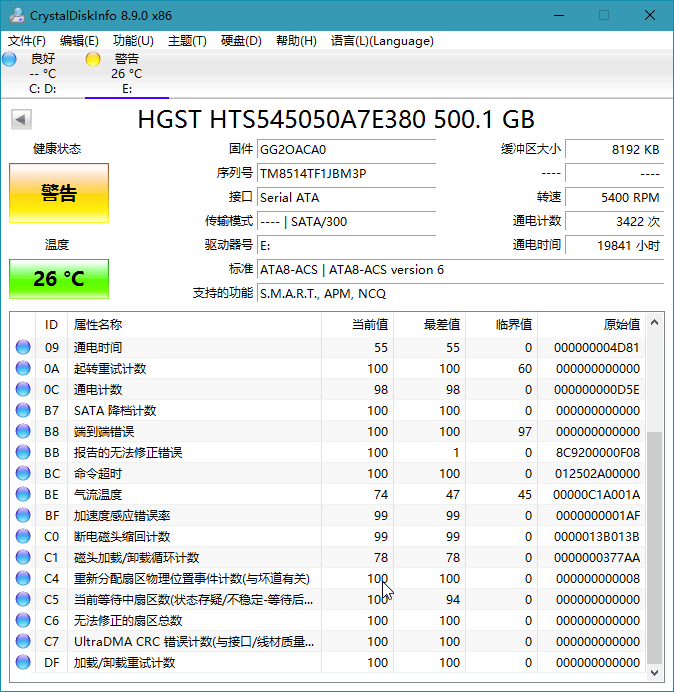Click the status orb in row 0C 通电计数
This screenshot has height=692, width=674.
point(23,389)
